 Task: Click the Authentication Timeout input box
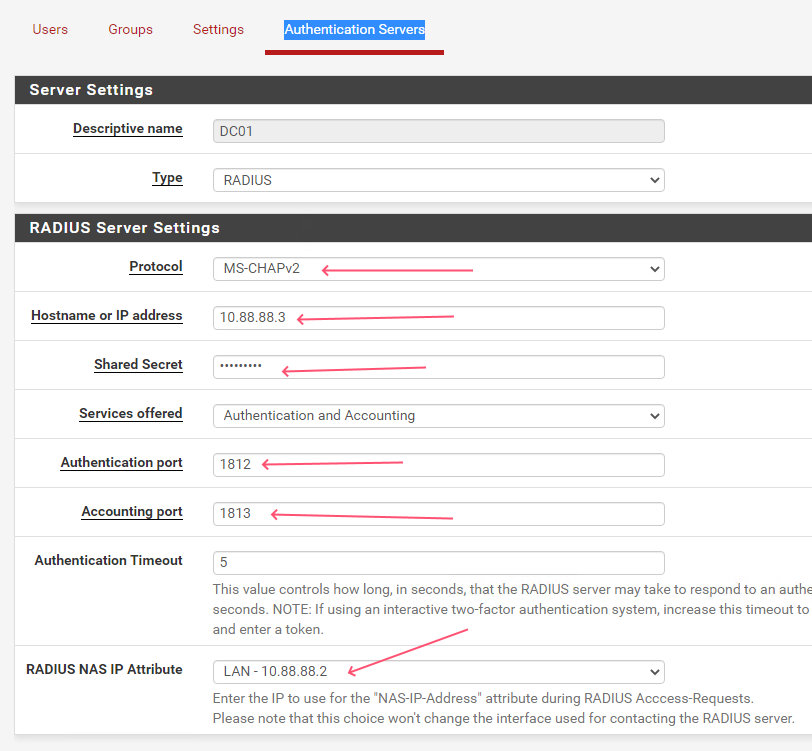[438, 563]
